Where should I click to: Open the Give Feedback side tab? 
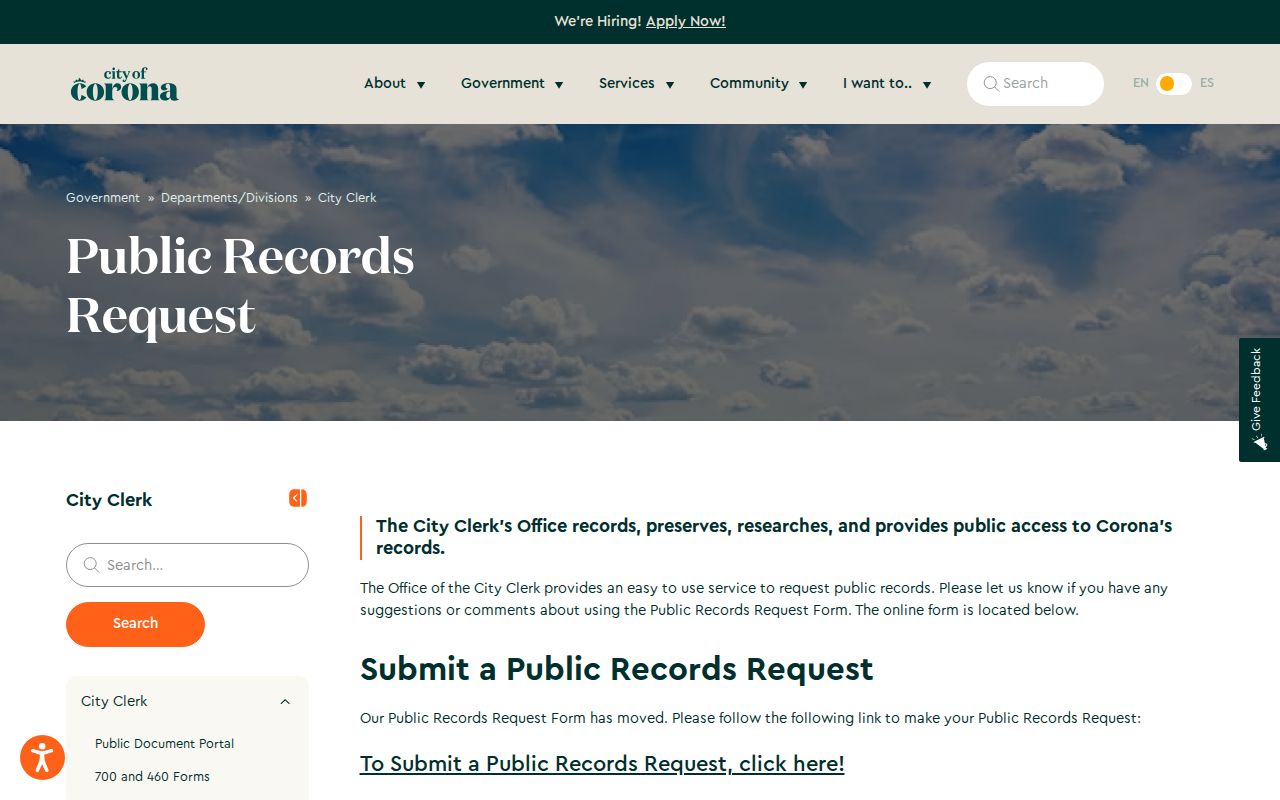(1259, 400)
